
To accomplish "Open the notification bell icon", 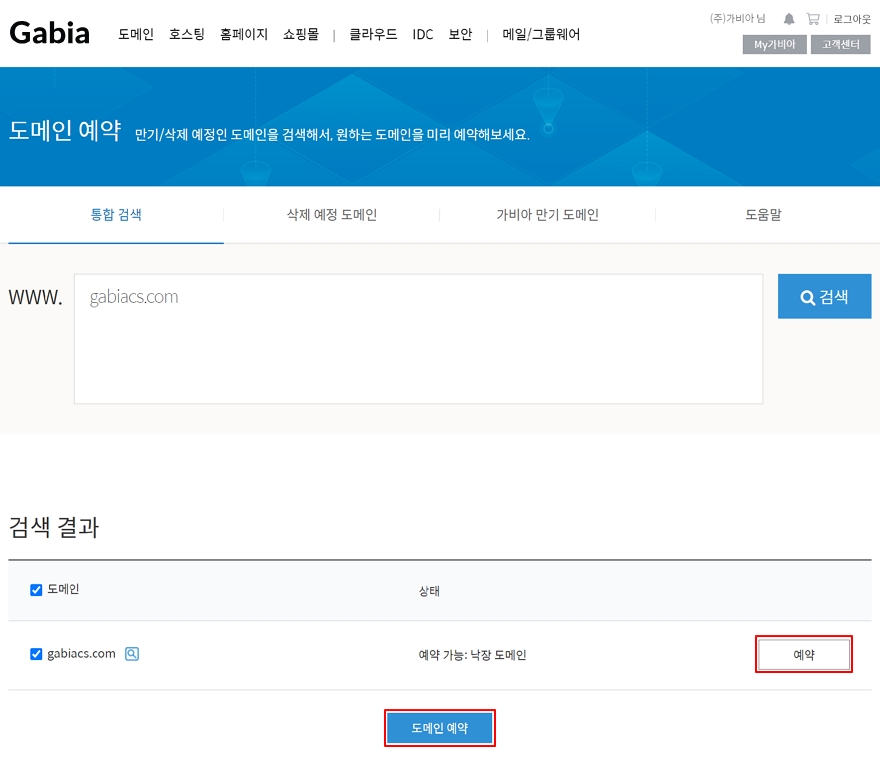I will point(789,19).
